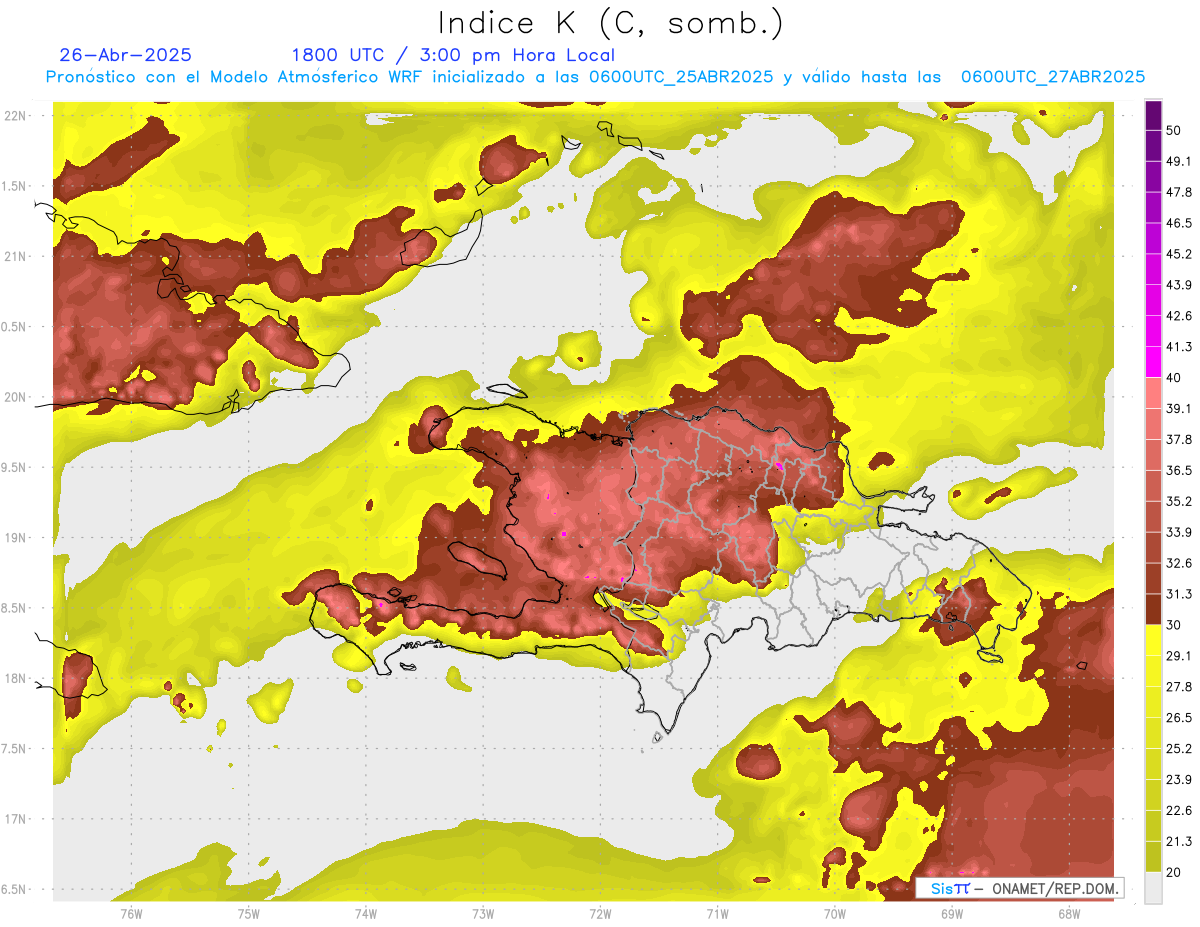This screenshot has height=927, width=1200.
Task: Click the color bar value '25.2'
Action: [1179, 748]
